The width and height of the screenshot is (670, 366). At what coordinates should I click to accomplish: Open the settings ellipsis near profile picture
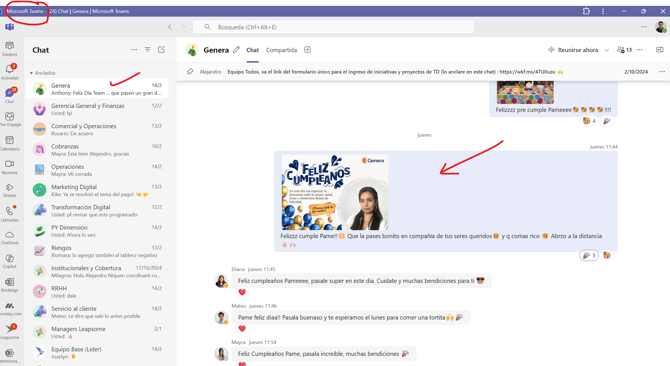click(644, 27)
